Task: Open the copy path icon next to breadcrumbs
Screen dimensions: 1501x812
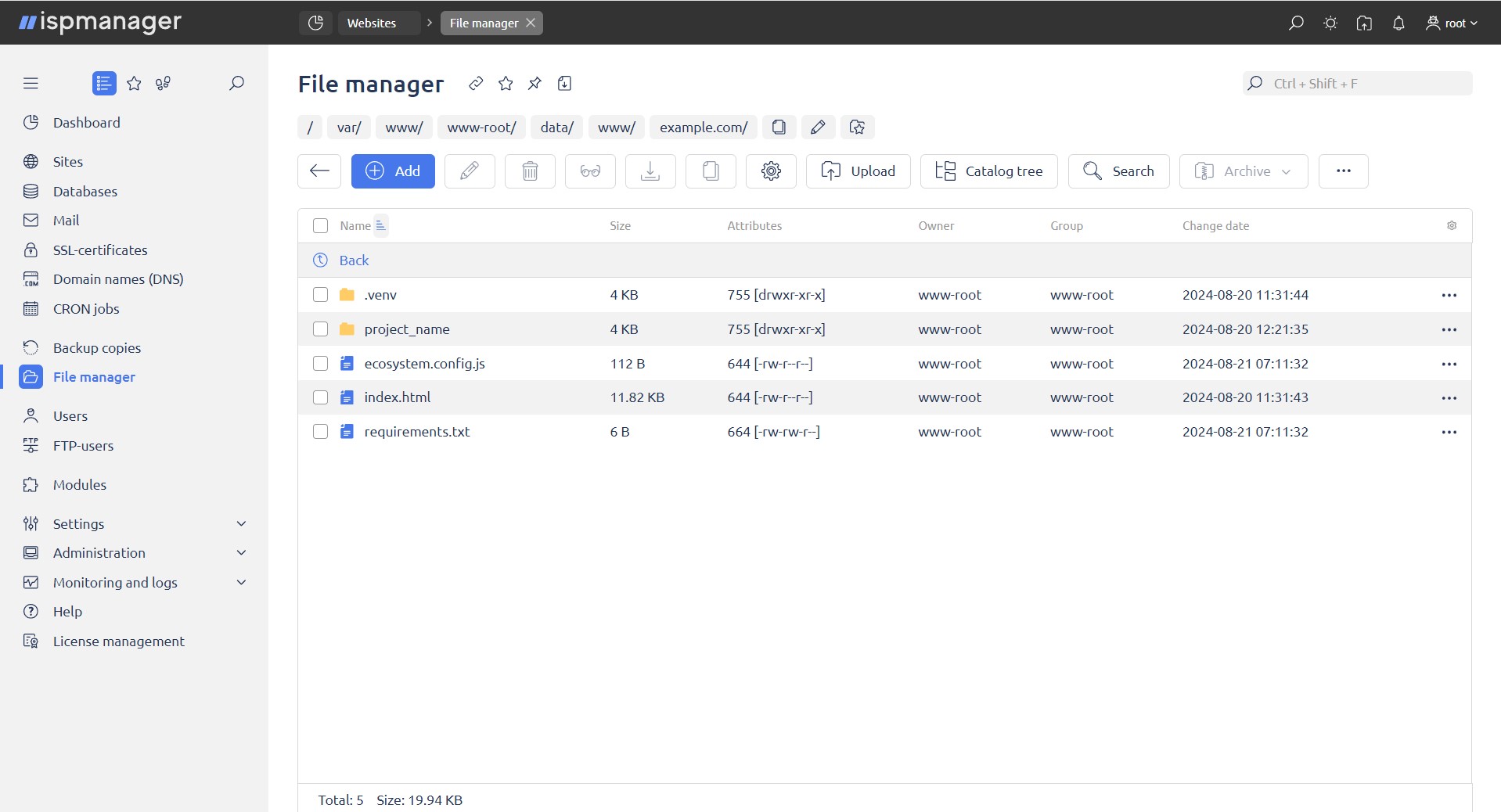Action: pyautogui.click(x=779, y=127)
